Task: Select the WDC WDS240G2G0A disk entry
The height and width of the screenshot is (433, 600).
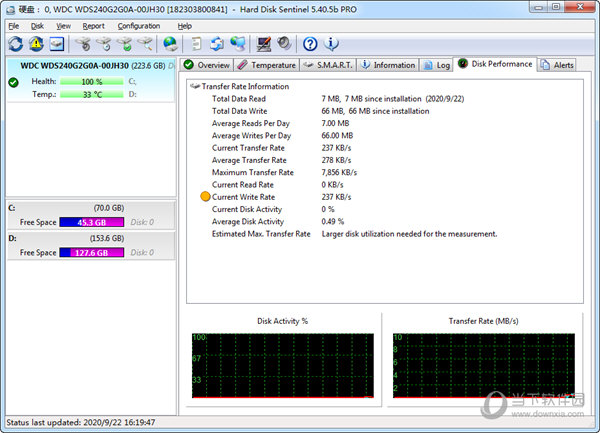Action: 91,80
